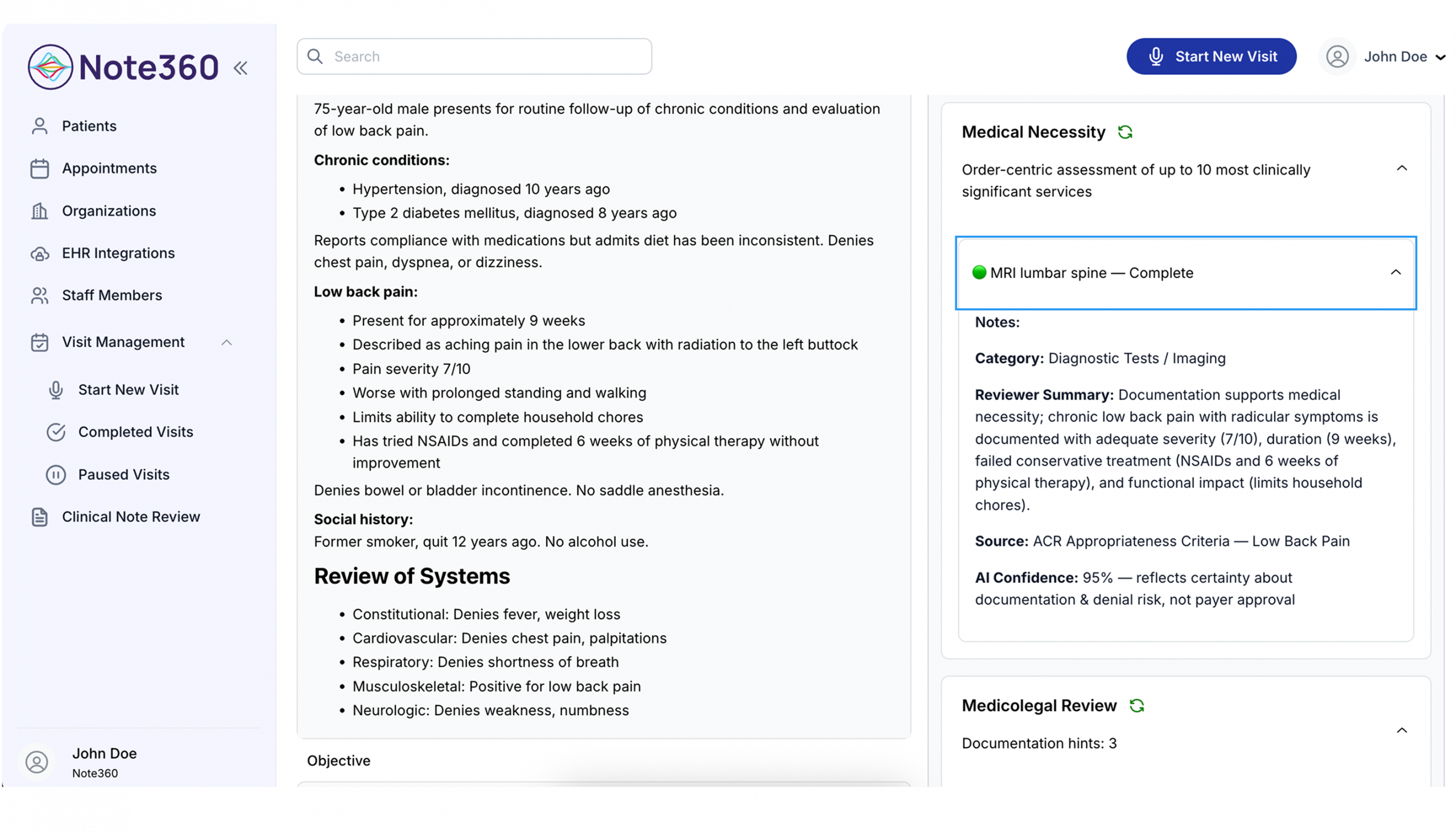1456x833 pixels.
Task: Click the search magnifier icon
Action: 315,56
